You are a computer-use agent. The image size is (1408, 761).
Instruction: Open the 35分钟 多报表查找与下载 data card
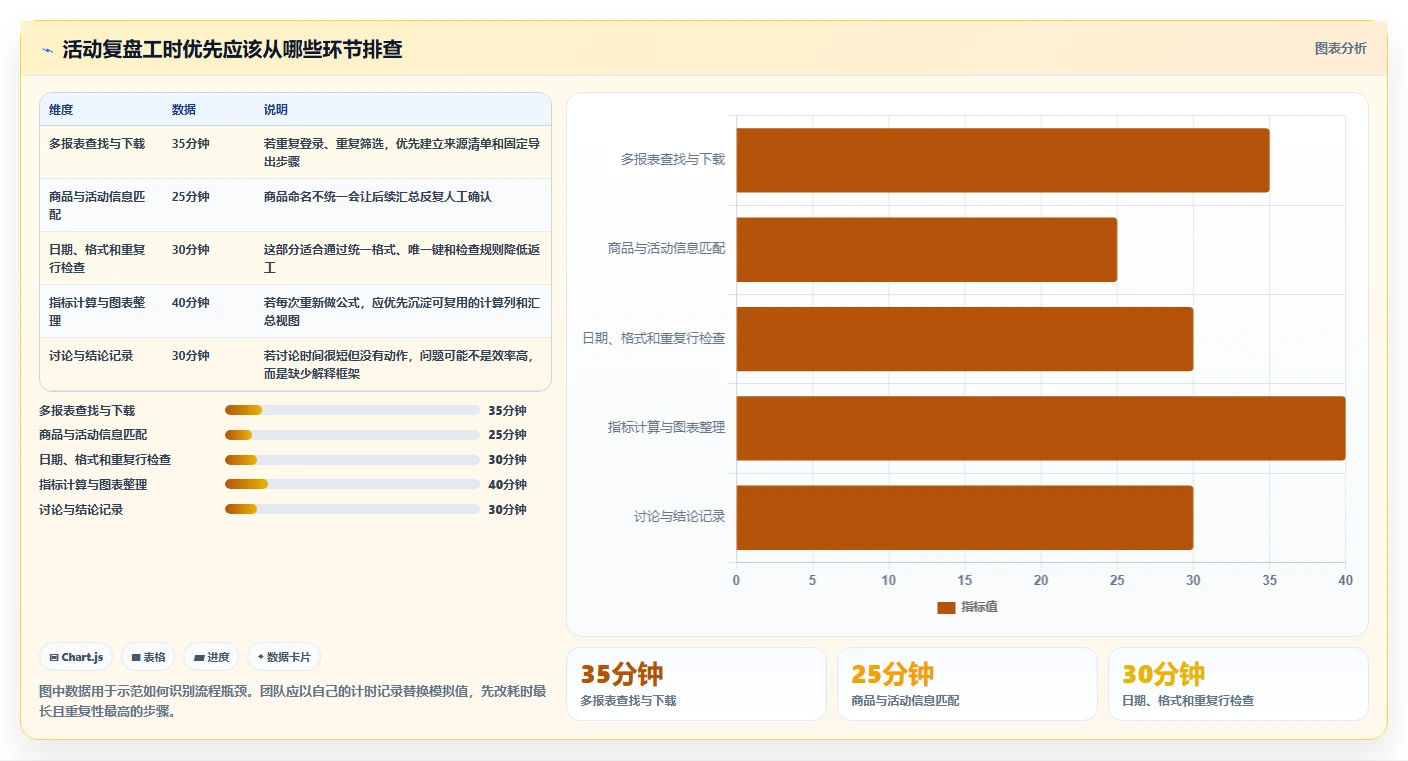[x=696, y=684]
